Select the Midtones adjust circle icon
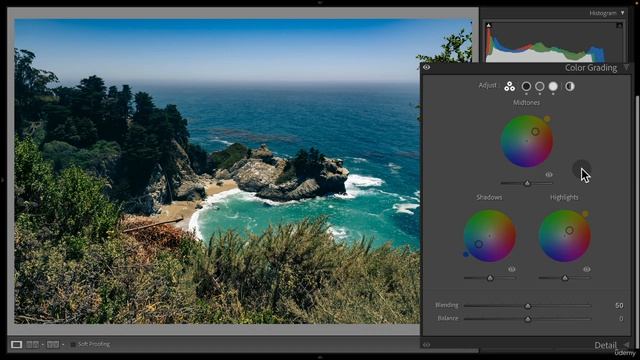The width and height of the screenshot is (640, 360). pyautogui.click(x=540, y=87)
